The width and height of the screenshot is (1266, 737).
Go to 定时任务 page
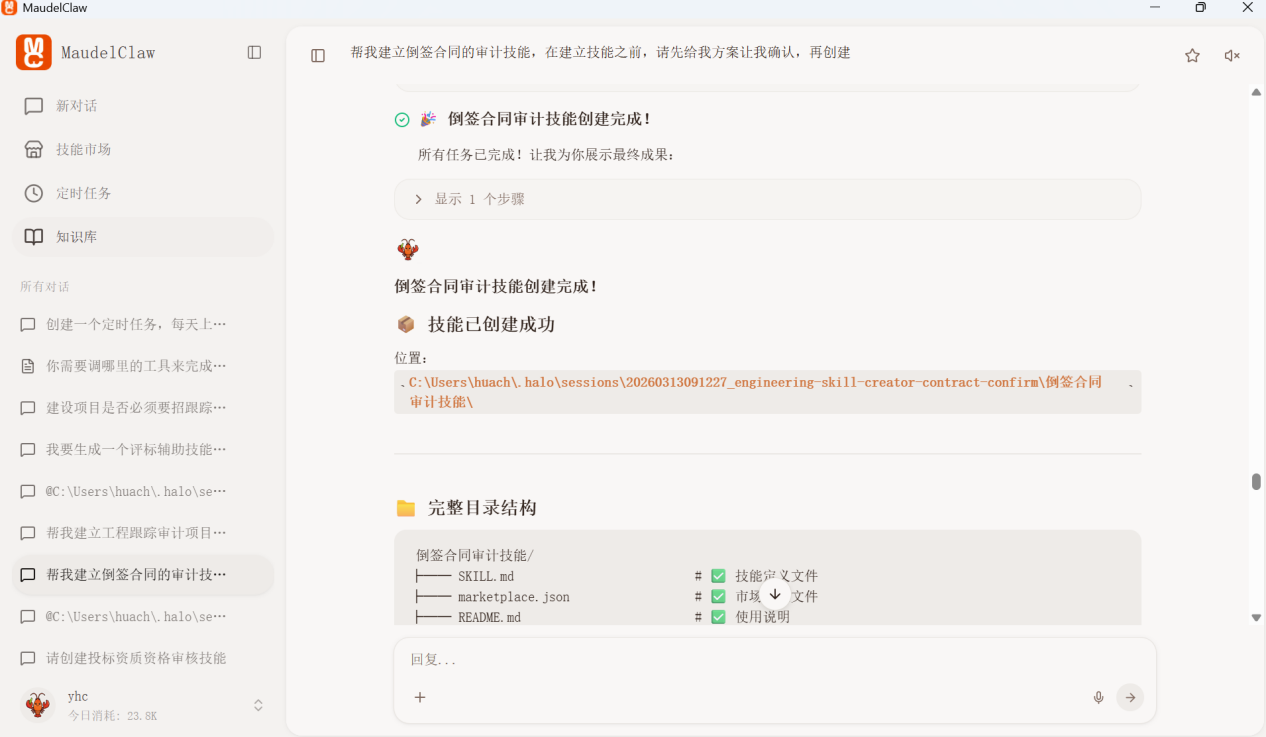83,193
